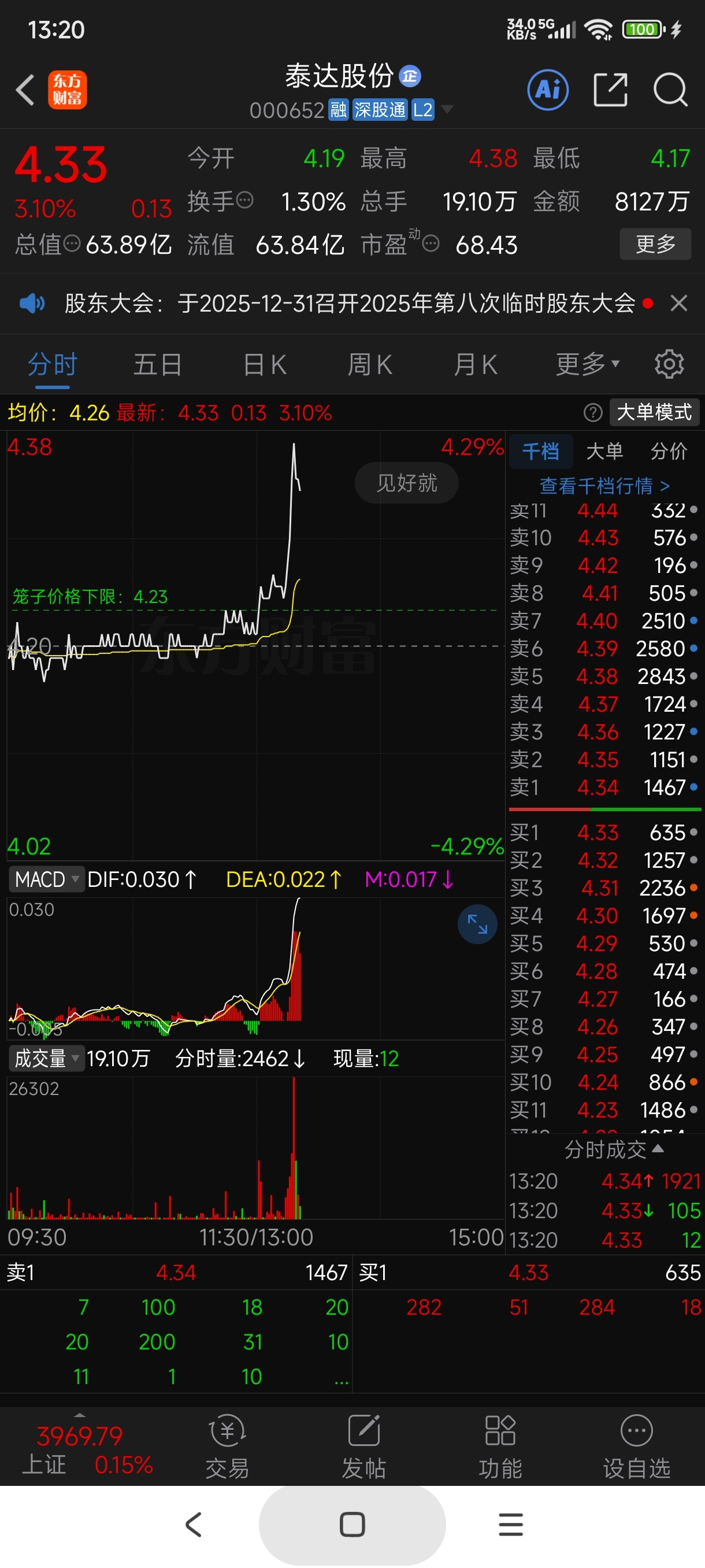The width and height of the screenshot is (705, 1568).
Task: Tap the 买3 row at 4.31
Action: pyautogui.click(x=604, y=888)
